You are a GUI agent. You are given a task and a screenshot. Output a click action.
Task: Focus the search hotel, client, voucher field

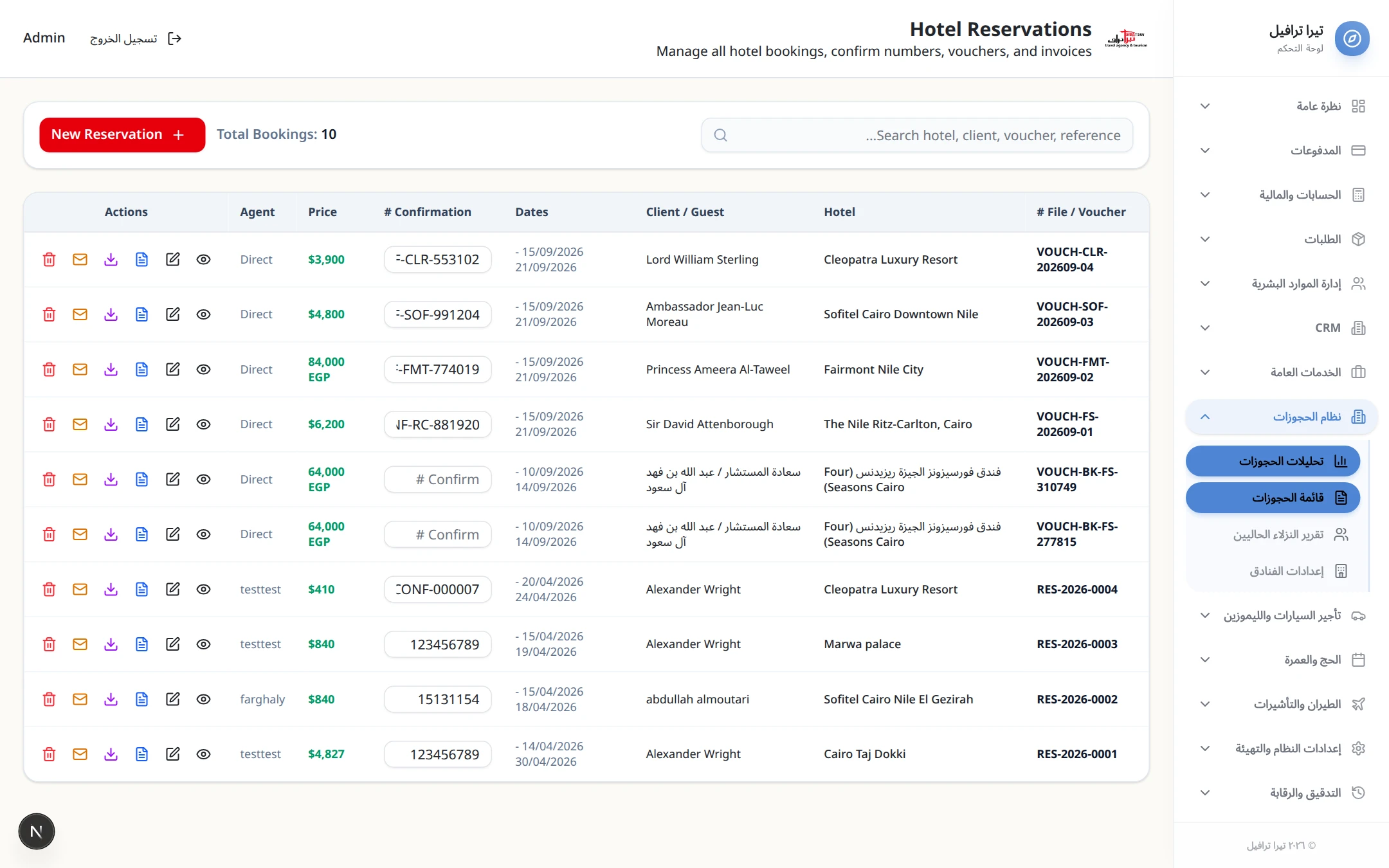(917, 135)
